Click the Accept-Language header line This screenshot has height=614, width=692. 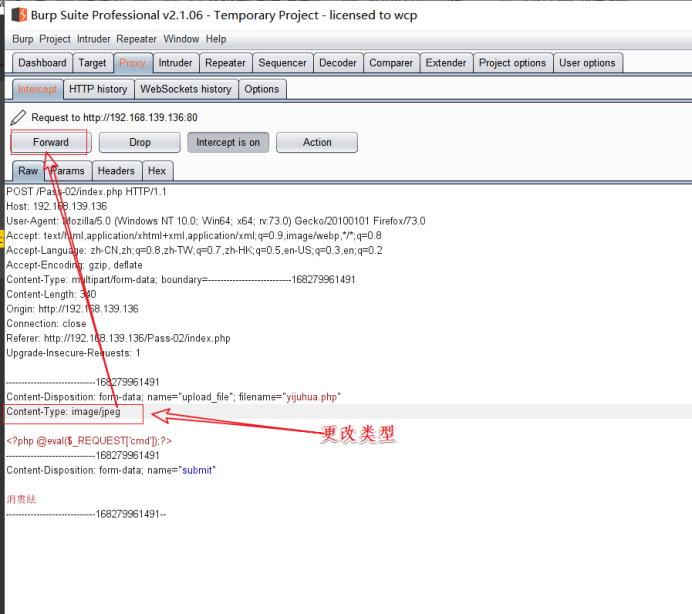pyautogui.click(x=194, y=250)
